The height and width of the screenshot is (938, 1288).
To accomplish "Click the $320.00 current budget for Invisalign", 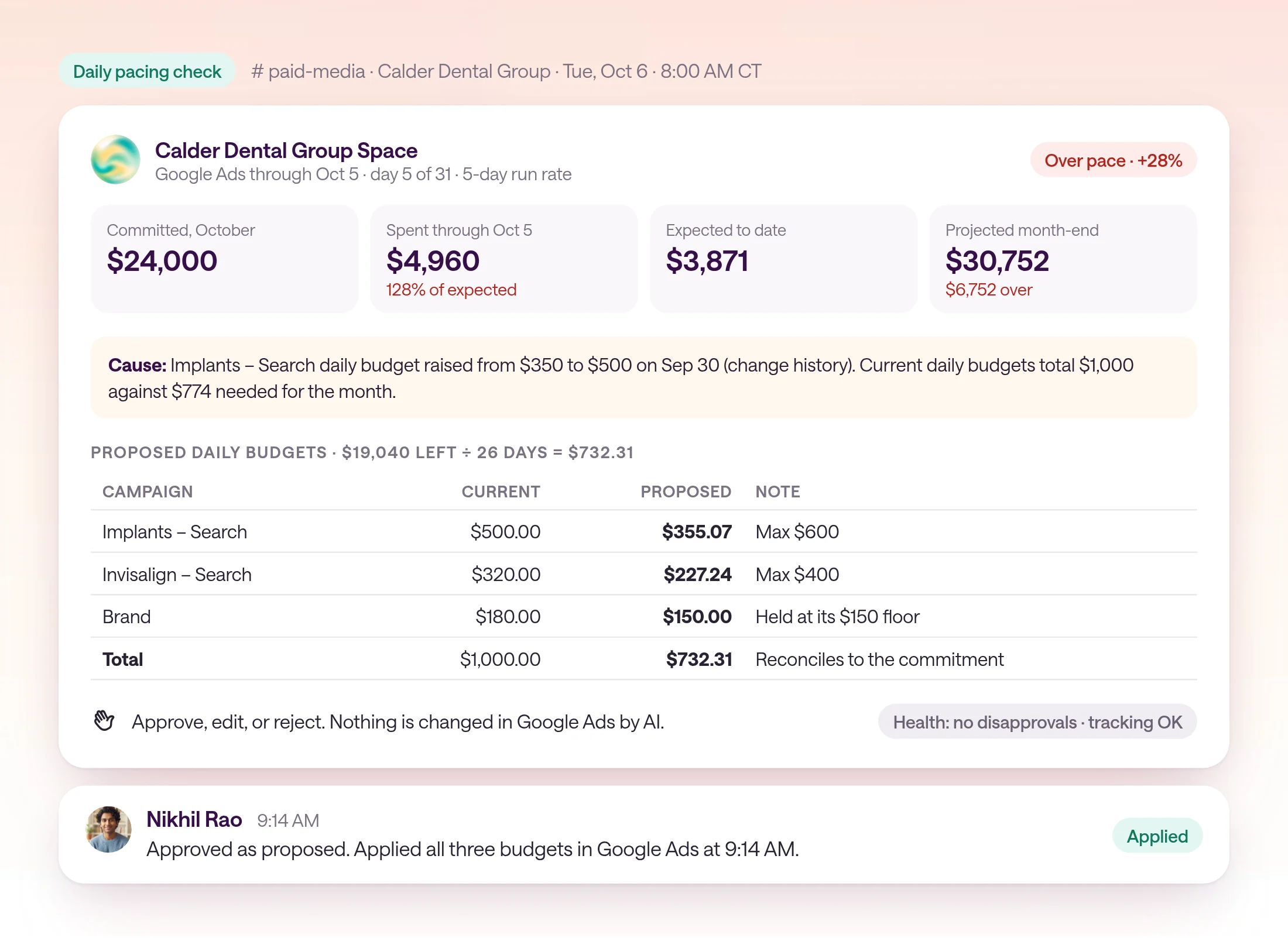I will (x=506, y=575).
